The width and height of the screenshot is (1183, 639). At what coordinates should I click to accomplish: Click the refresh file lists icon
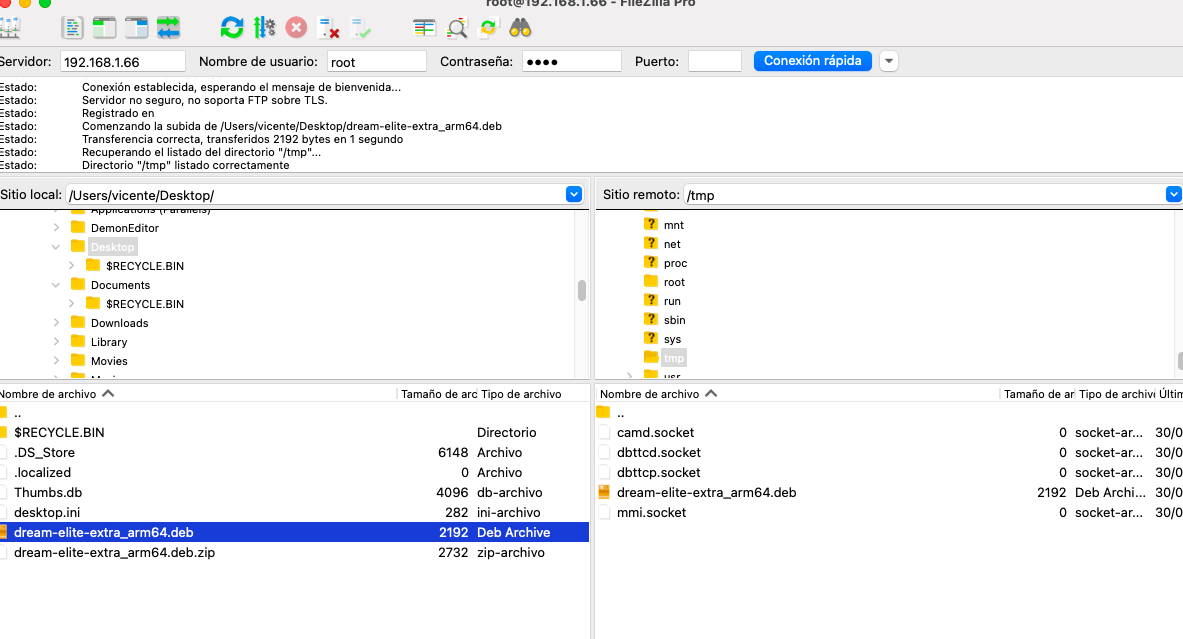click(232, 28)
